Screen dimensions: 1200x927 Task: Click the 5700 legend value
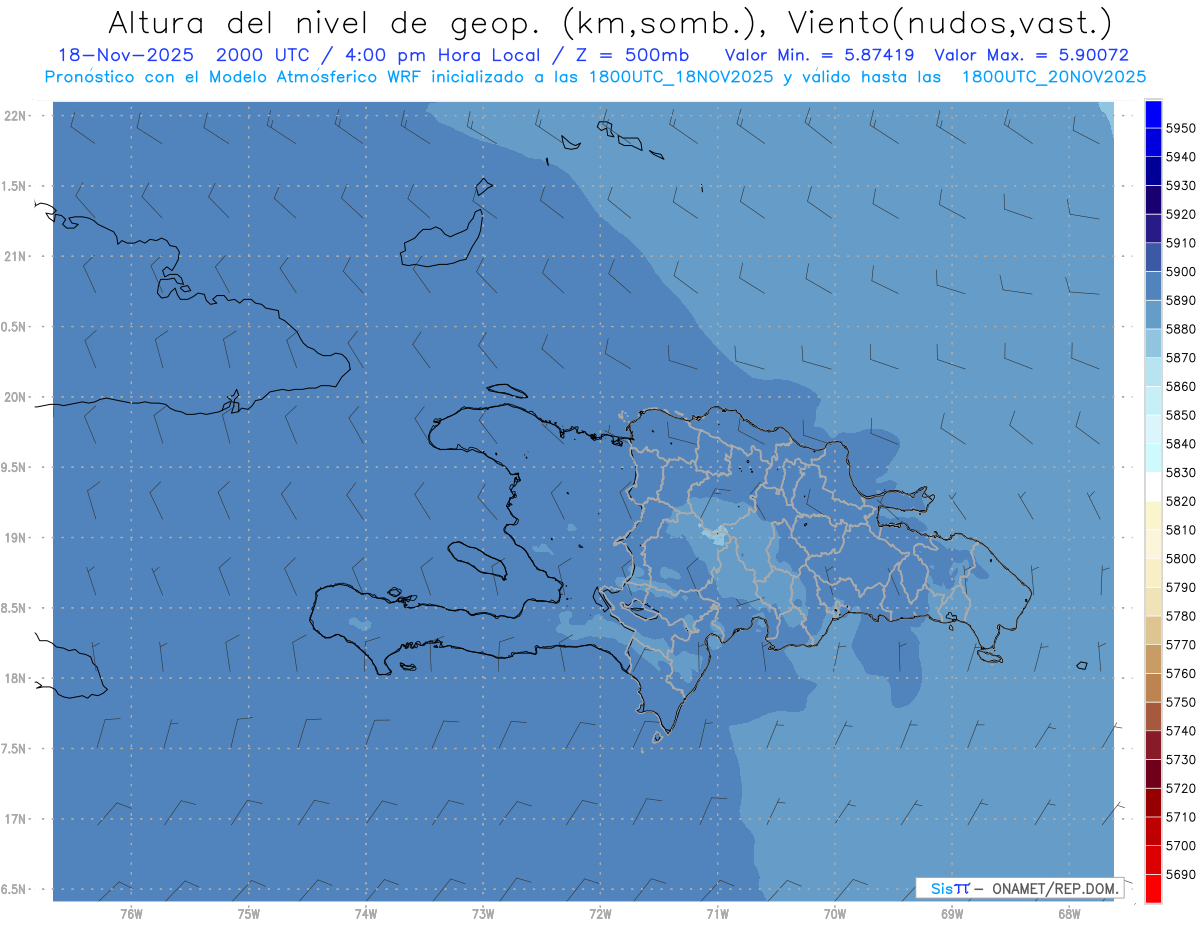(1180, 845)
